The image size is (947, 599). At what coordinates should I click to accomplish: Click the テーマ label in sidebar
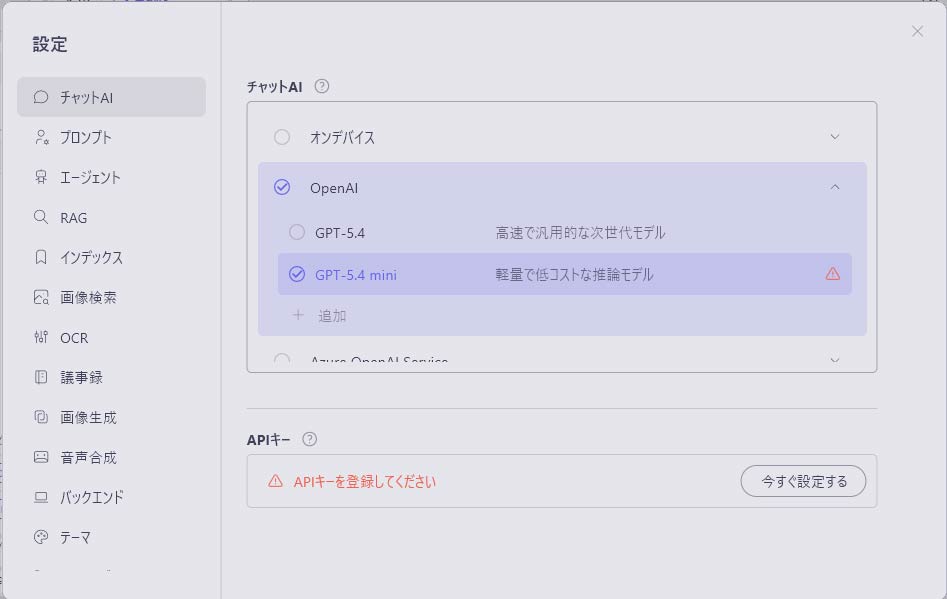tap(75, 537)
